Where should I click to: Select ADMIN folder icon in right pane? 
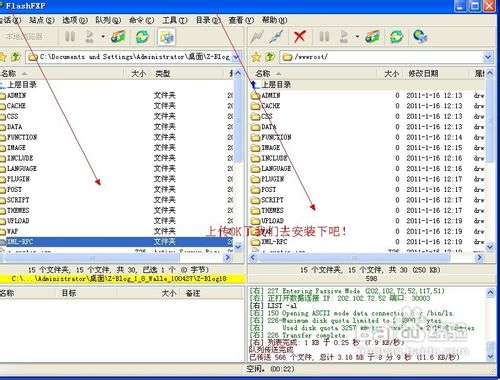[256, 96]
